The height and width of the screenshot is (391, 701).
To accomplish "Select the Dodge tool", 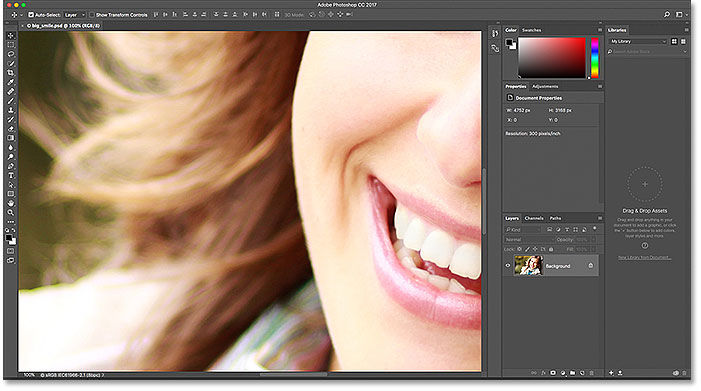I will tap(11, 157).
